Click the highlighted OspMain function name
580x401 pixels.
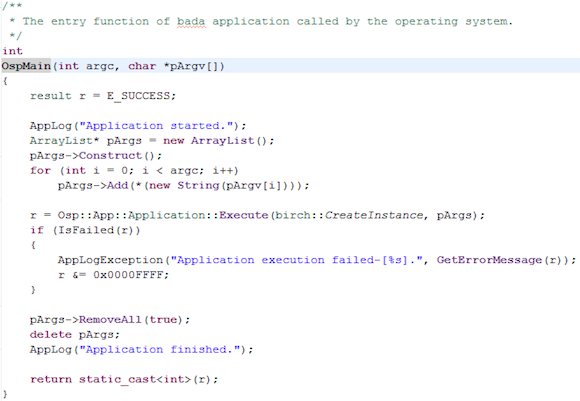point(26,66)
